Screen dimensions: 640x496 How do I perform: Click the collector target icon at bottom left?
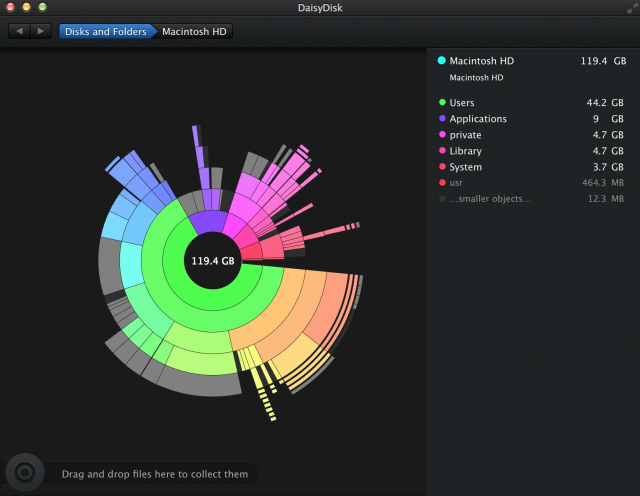click(24, 472)
